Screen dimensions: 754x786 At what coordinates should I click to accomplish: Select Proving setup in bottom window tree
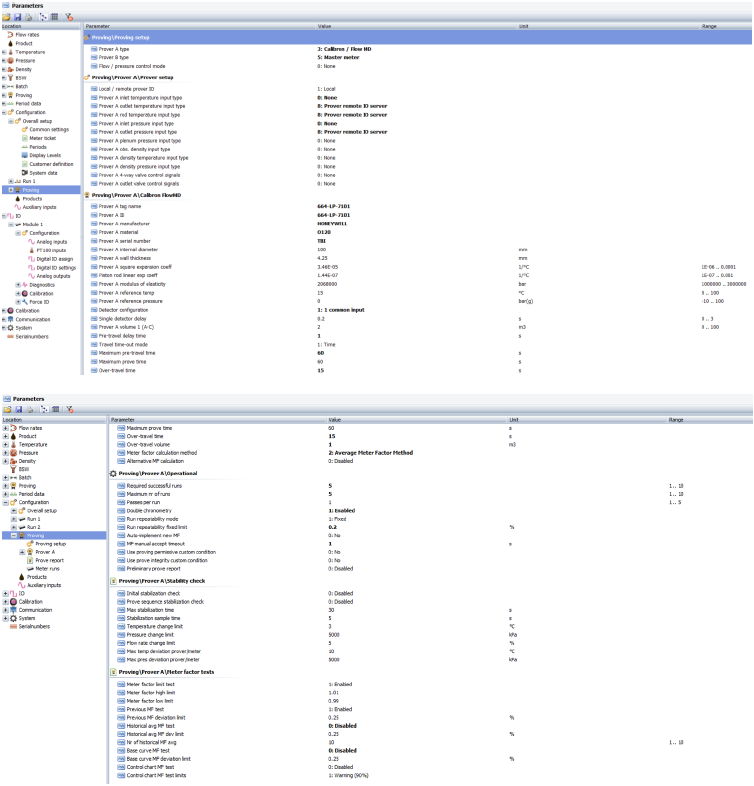click(51, 544)
